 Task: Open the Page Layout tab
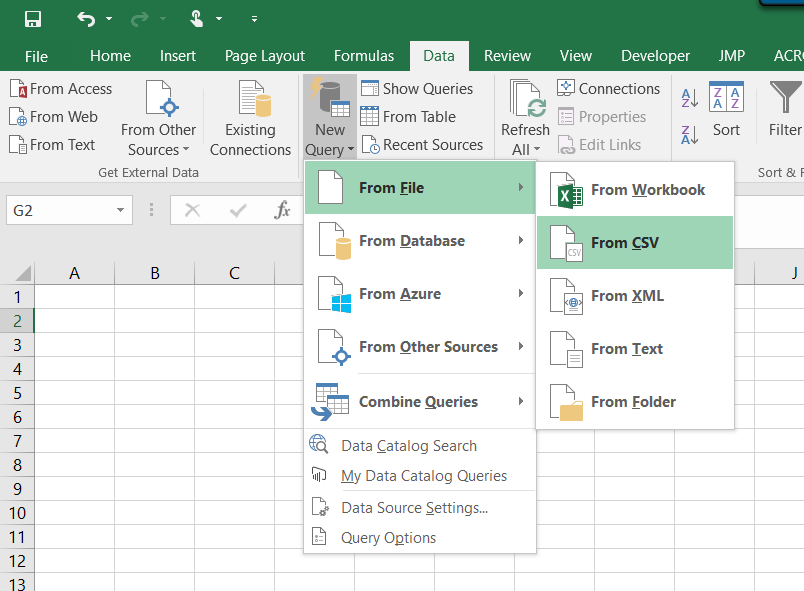pos(265,56)
